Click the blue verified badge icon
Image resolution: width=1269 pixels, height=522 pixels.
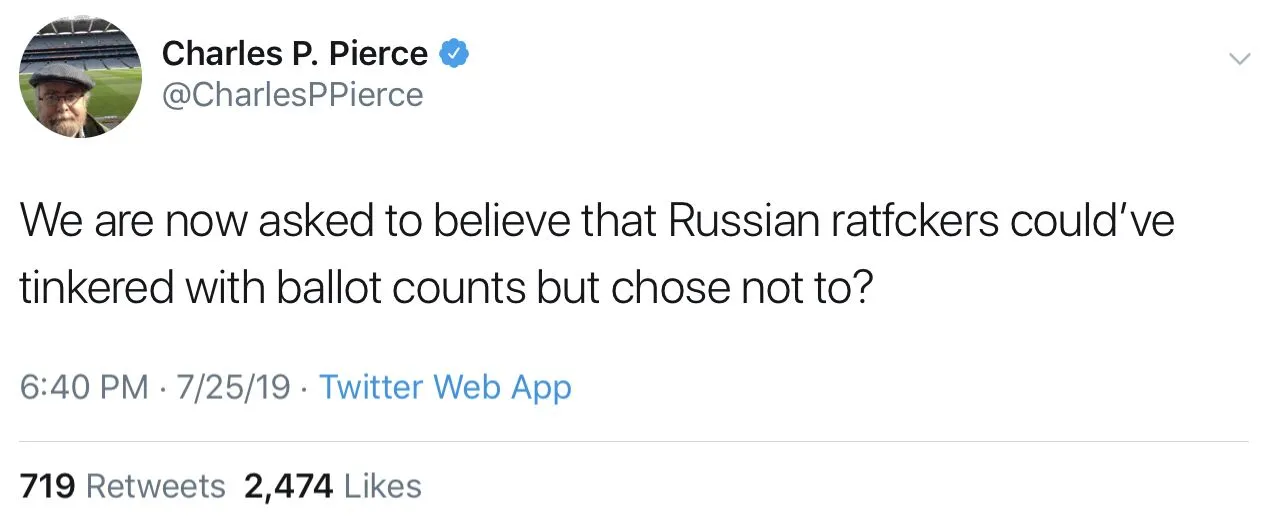(455, 54)
